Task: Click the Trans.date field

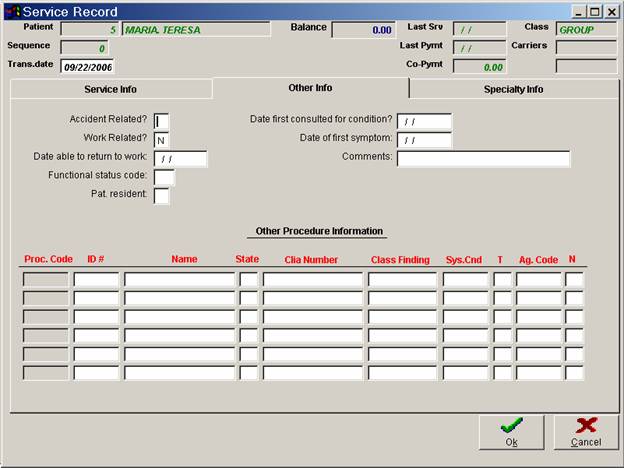Action: coord(87,67)
